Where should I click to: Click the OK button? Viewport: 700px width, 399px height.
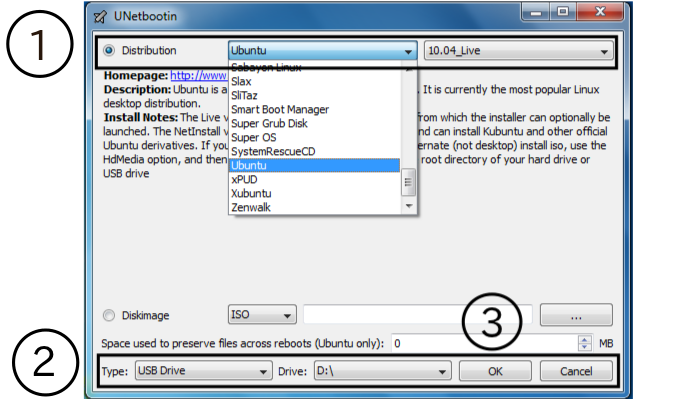pyautogui.click(x=495, y=371)
